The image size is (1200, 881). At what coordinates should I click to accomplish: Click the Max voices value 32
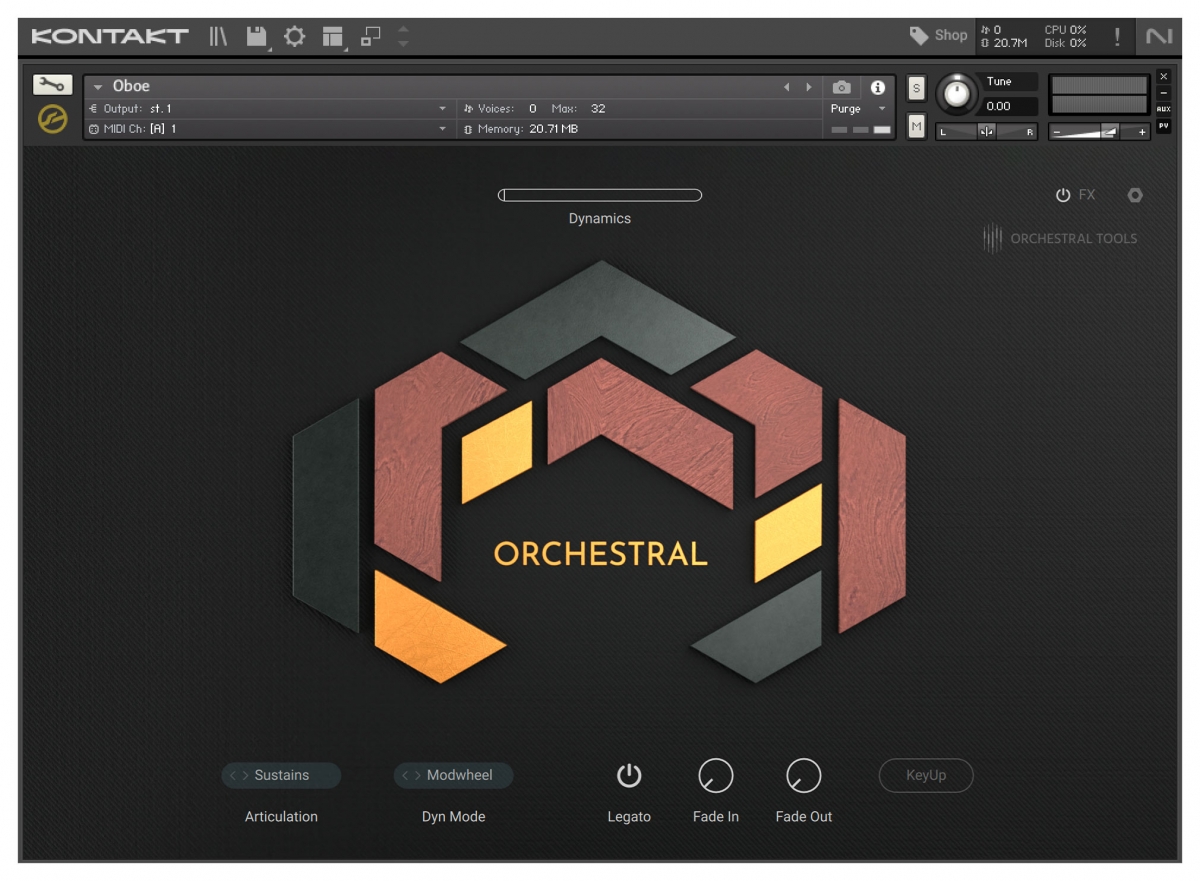[x=598, y=108]
